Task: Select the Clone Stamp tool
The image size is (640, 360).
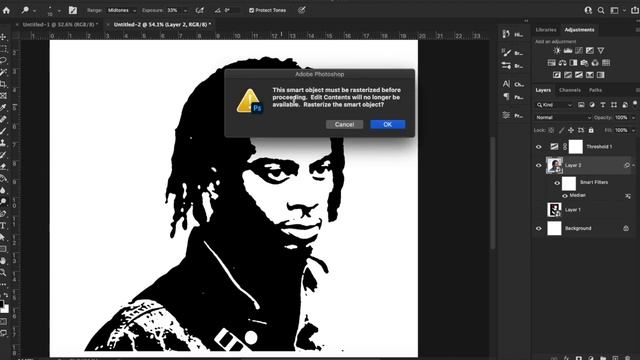Action: [3, 143]
